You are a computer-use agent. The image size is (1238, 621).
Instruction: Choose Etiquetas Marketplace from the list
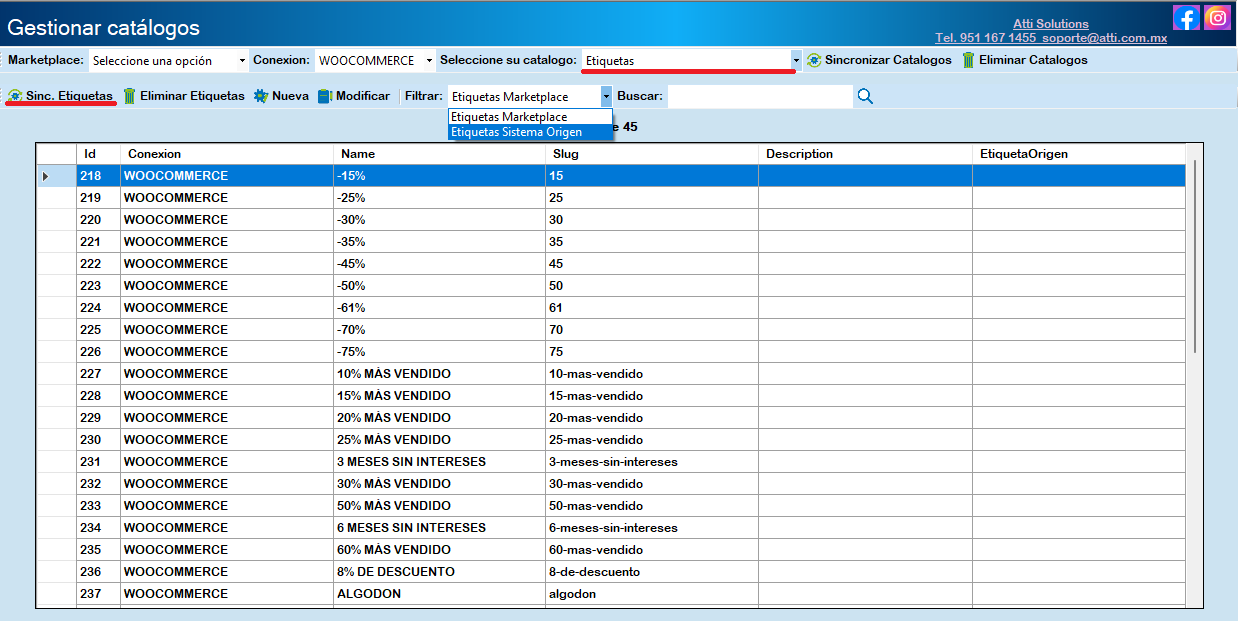click(x=529, y=117)
